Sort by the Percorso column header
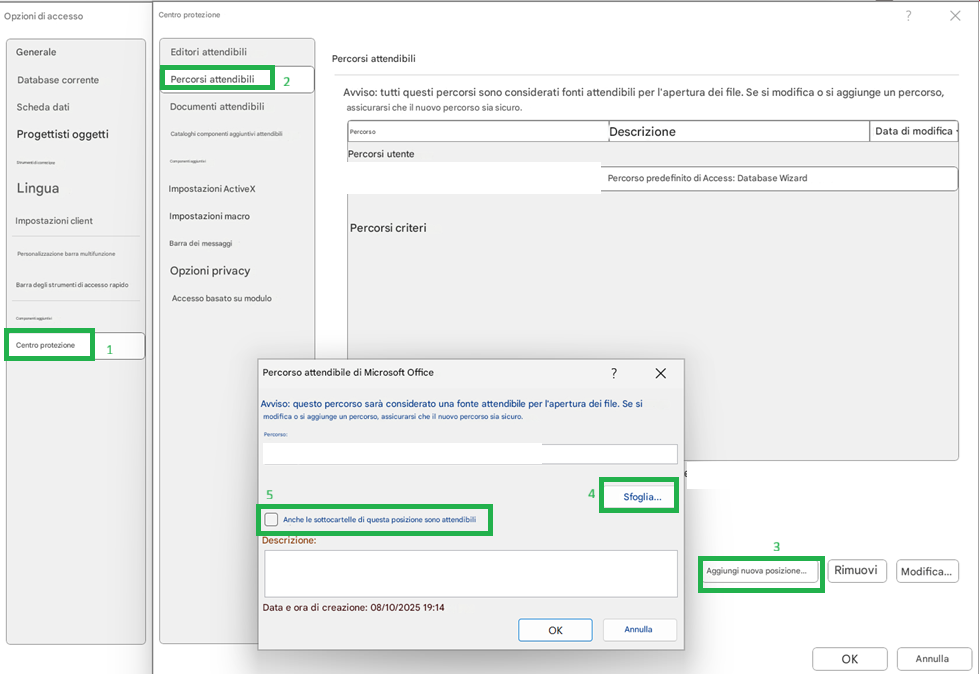This screenshot has height=674, width=980. 478,131
